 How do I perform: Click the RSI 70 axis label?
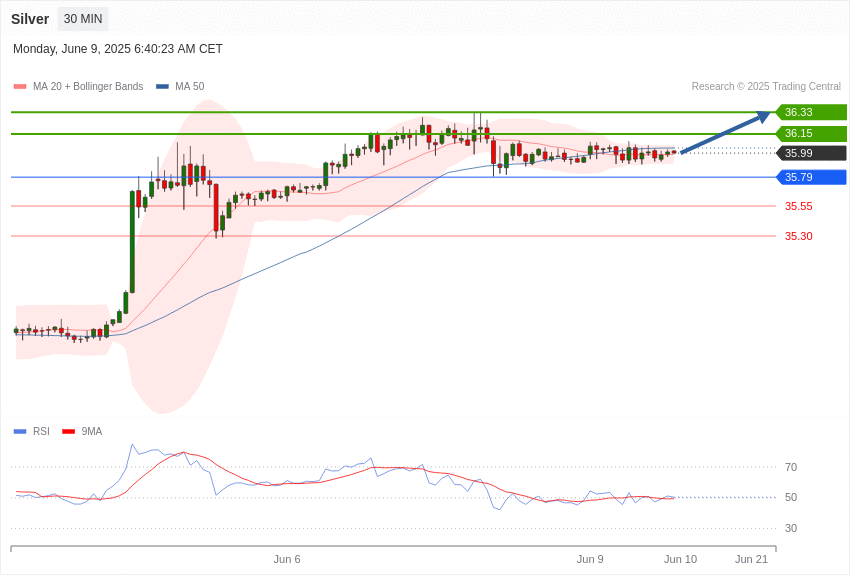pyautogui.click(x=791, y=467)
